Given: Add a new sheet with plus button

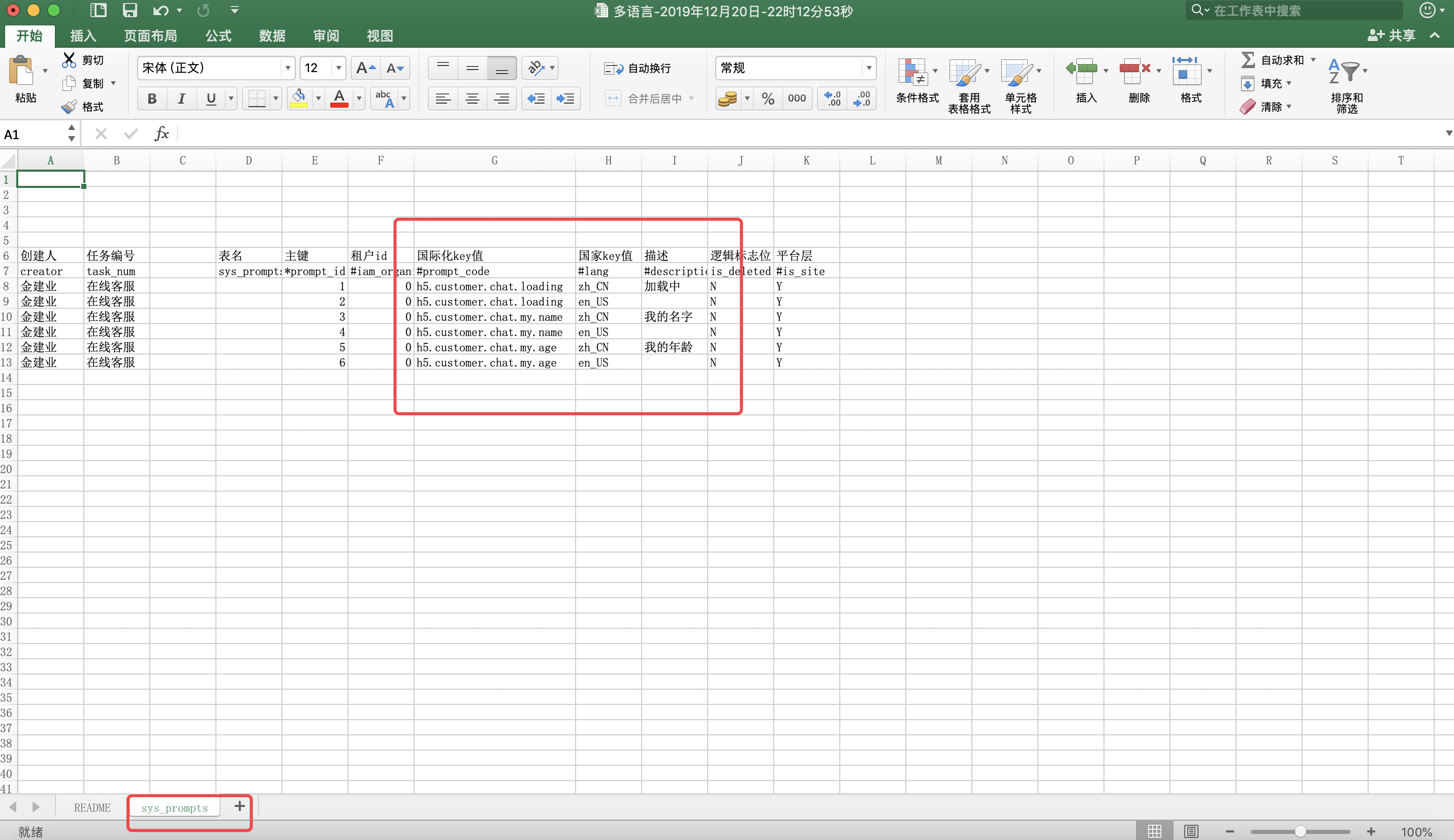Looking at the screenshot, I should click(x=239, y=806).
